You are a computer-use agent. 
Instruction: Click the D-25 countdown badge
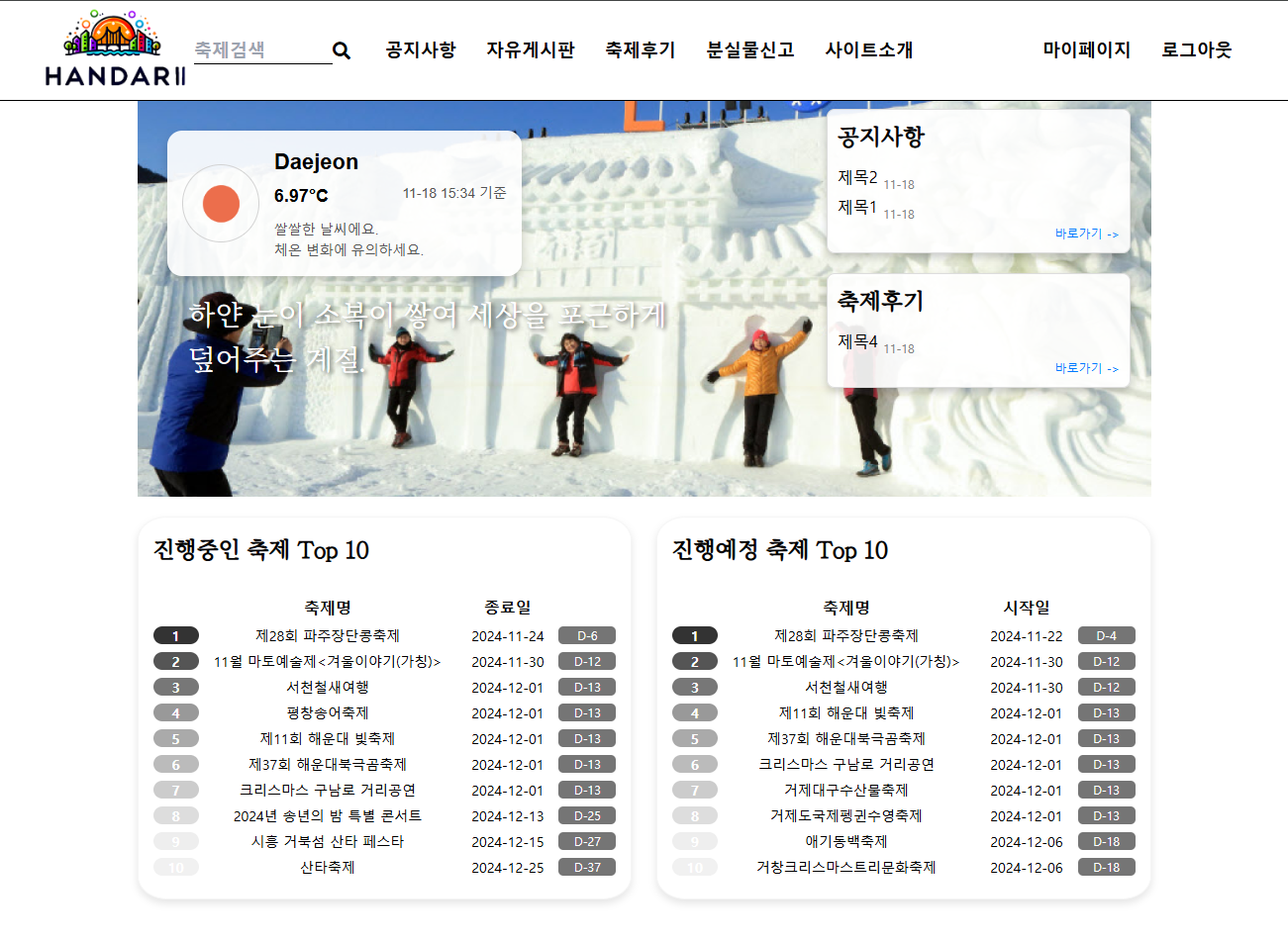coord(587,815)
